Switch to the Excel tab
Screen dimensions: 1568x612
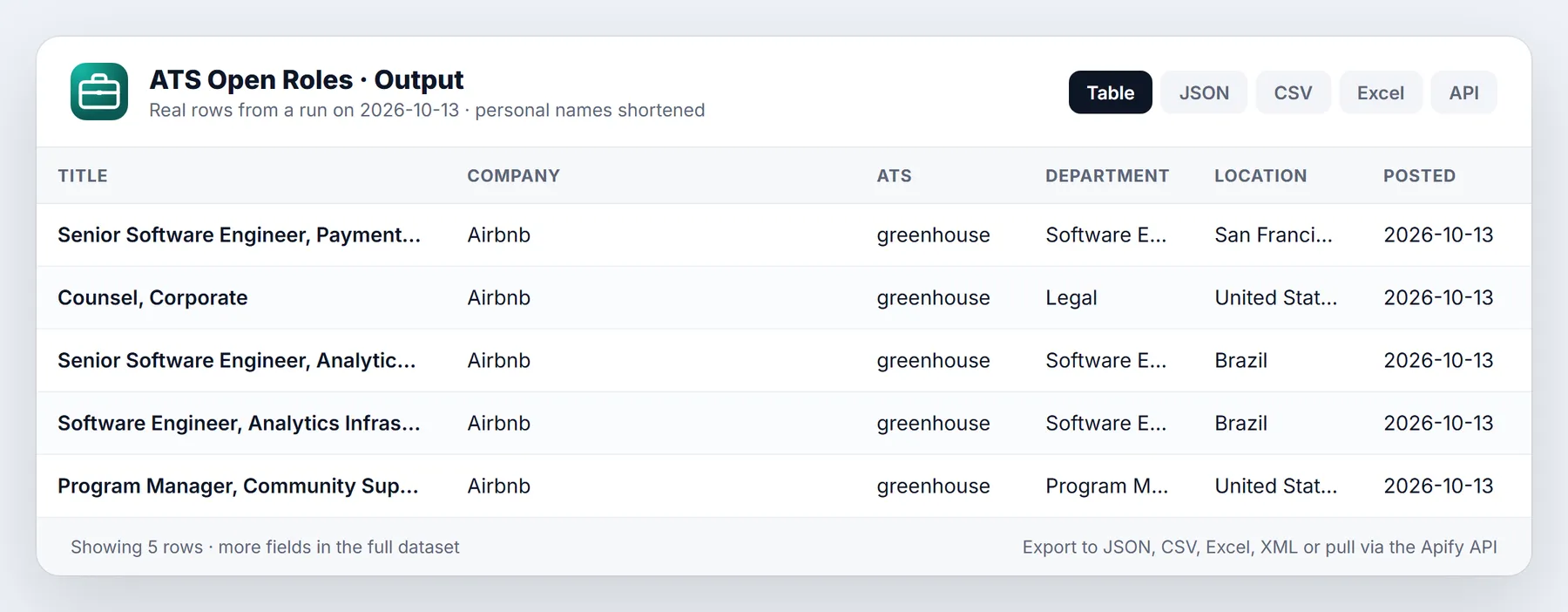[x=1380, y=92]
